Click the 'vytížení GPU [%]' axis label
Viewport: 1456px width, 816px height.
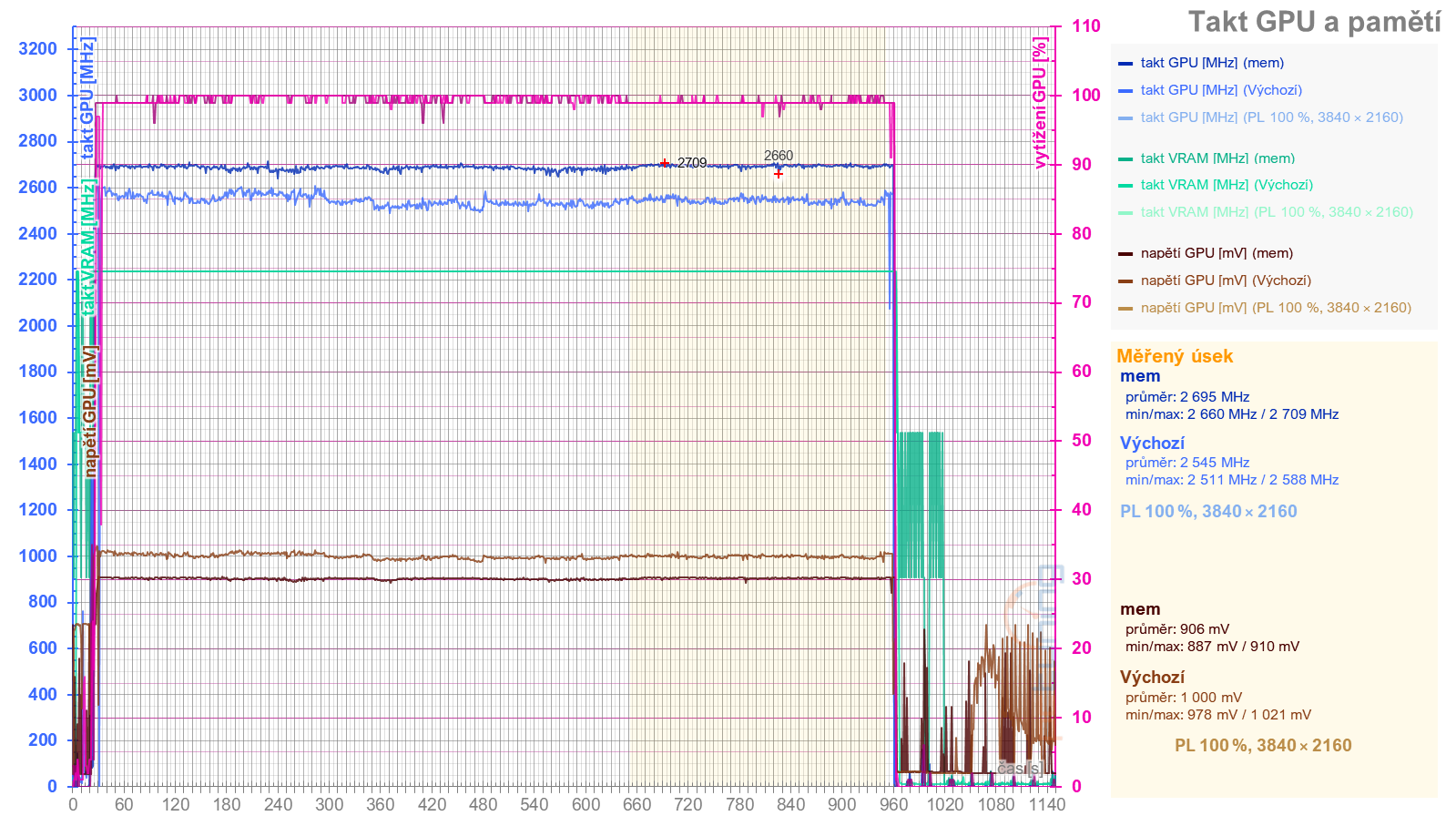coord(1040,103)
